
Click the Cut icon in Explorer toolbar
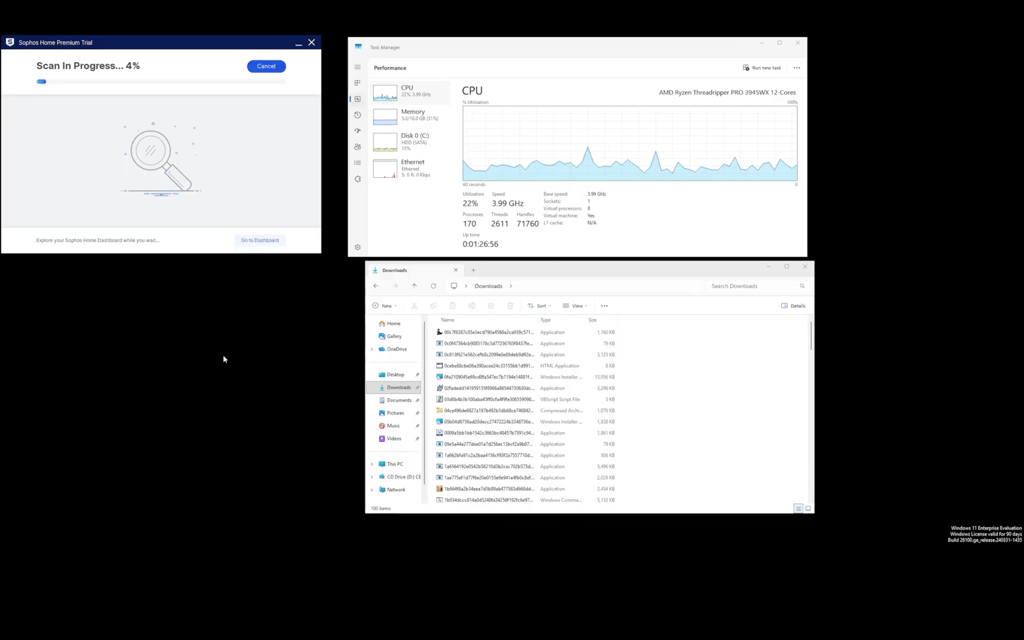414,306
